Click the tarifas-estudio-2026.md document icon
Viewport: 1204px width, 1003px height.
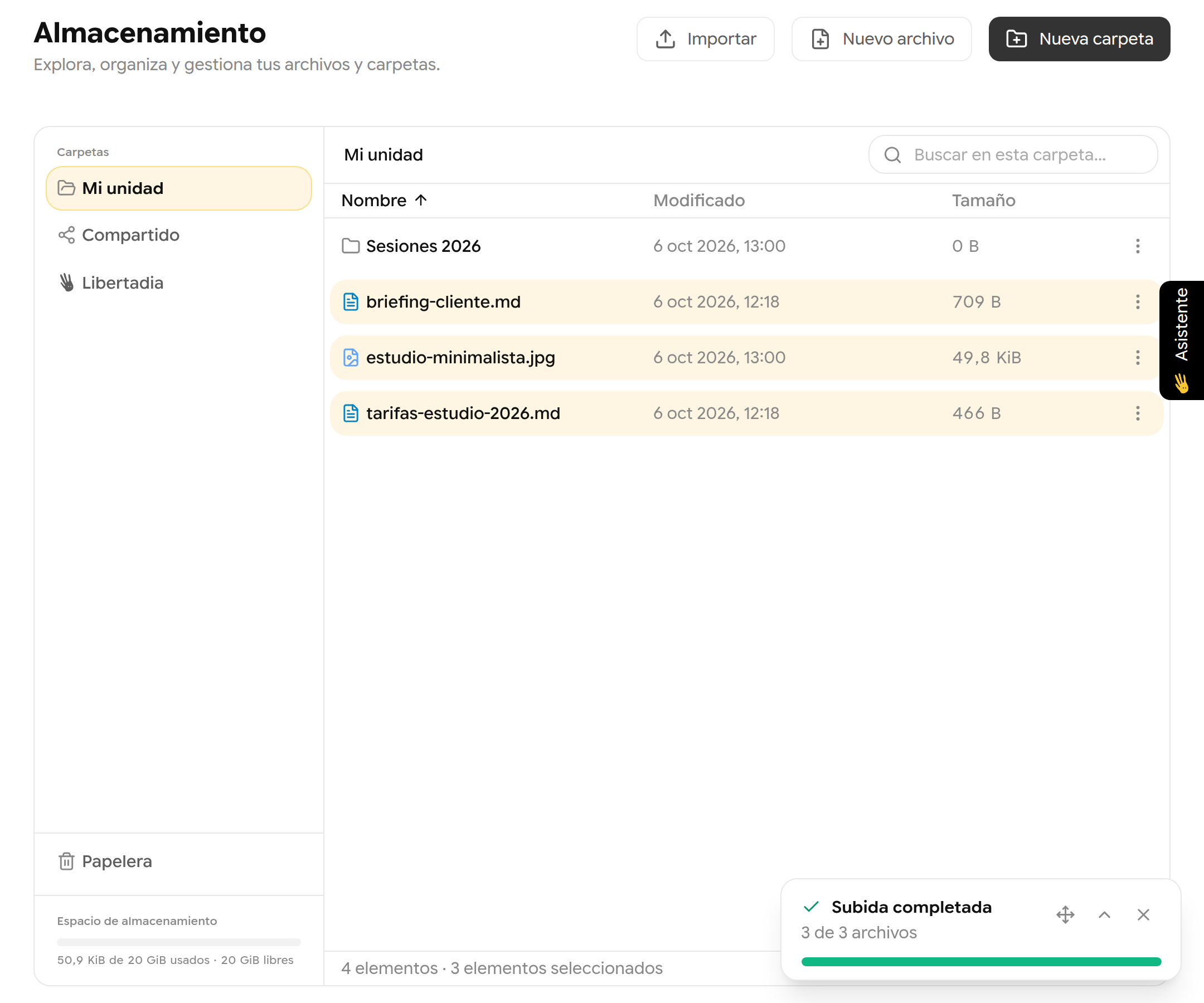(x=350, y=413)
